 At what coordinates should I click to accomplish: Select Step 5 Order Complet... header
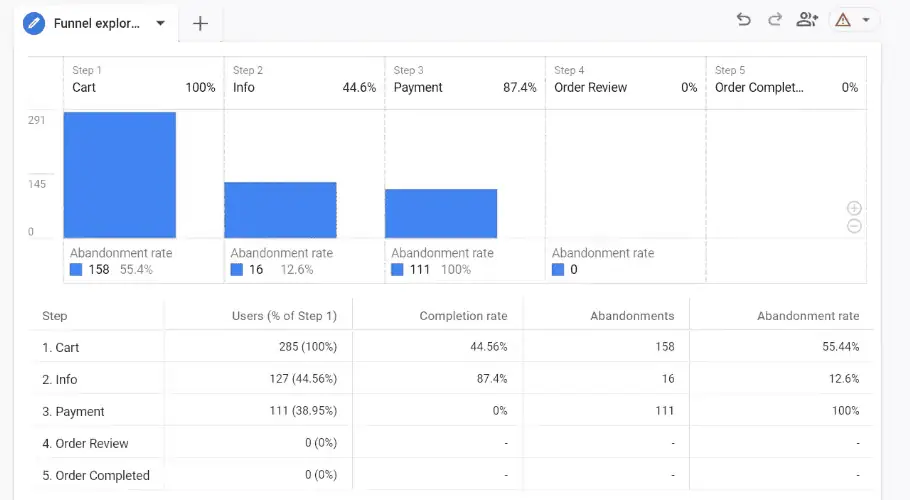pos(786,83)
